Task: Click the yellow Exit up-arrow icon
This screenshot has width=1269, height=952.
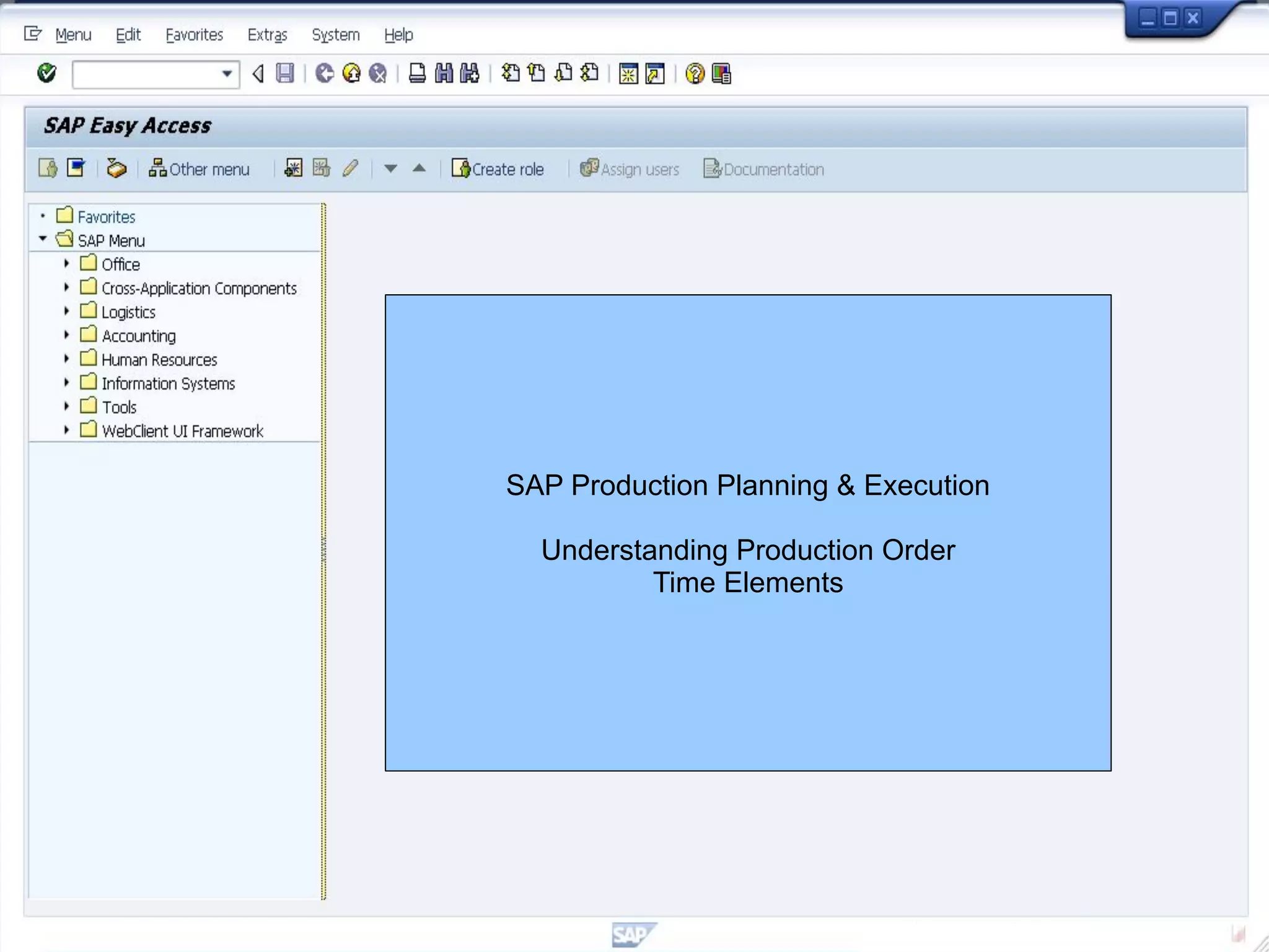Action: pyautogui.click(x=351, y=74)
